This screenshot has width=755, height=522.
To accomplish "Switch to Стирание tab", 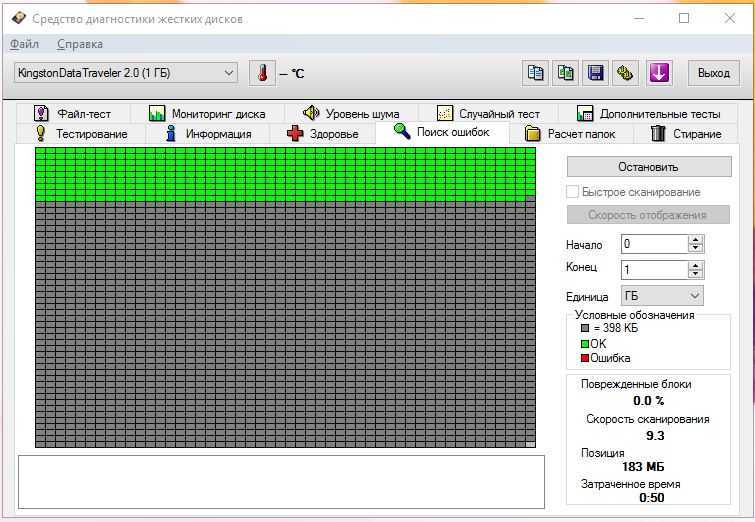I will (x=686, y=133).
